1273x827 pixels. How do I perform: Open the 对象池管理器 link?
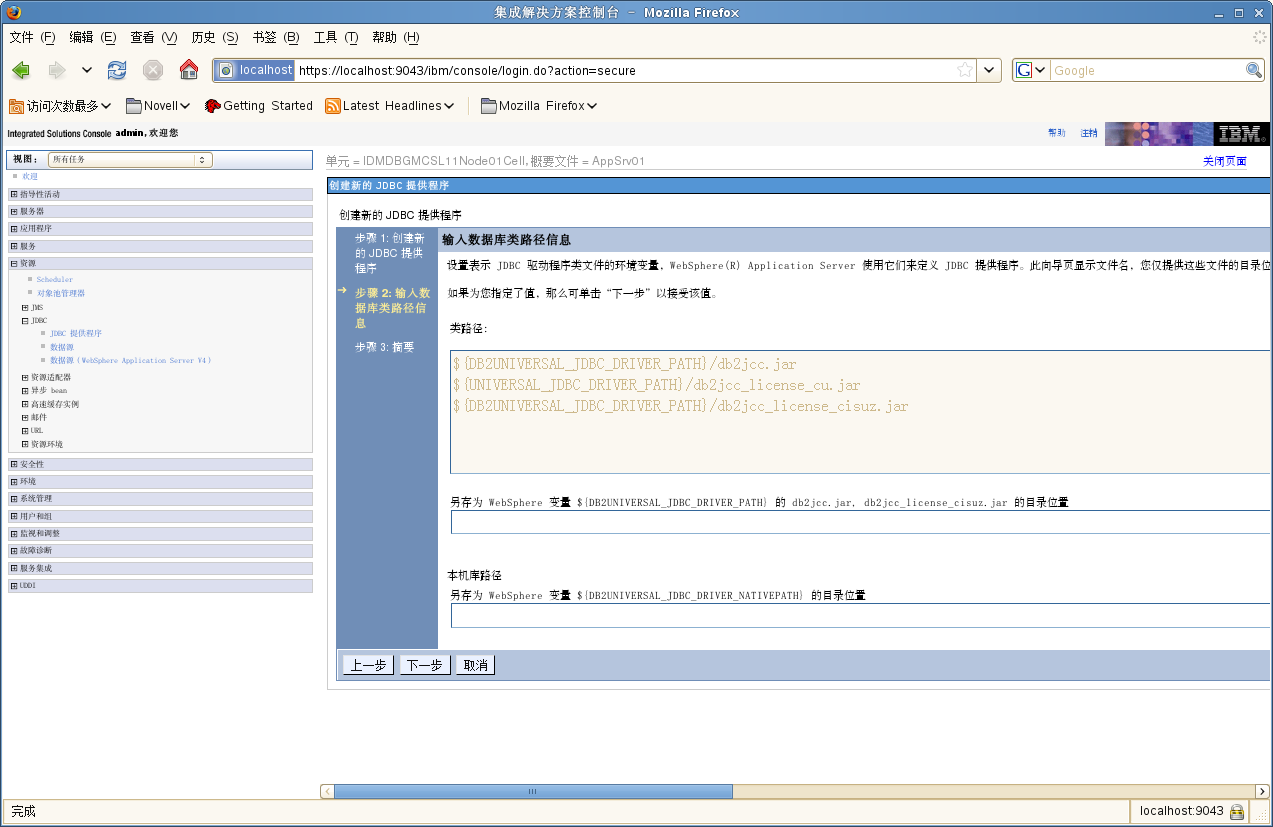(61, 293)
